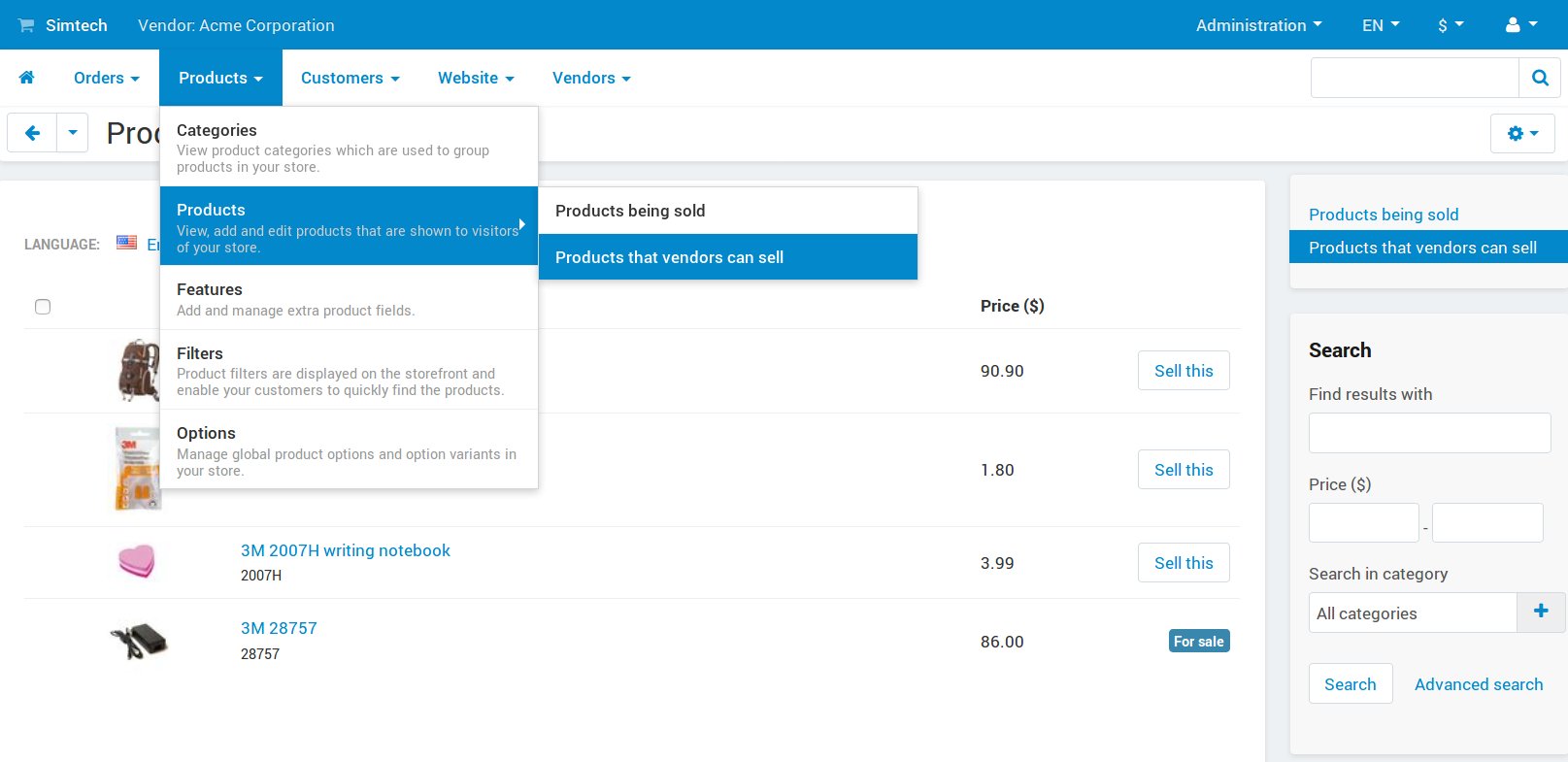1568x762 pixels.
Task: Focus the minimum Price field
Action: (1364, 522)
